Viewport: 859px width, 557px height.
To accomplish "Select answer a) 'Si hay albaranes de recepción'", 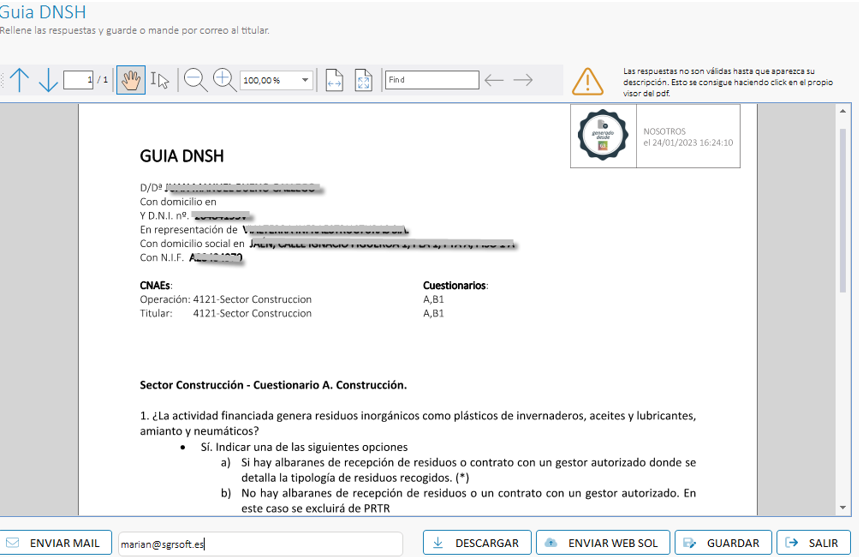I will (x=468, y=470).
